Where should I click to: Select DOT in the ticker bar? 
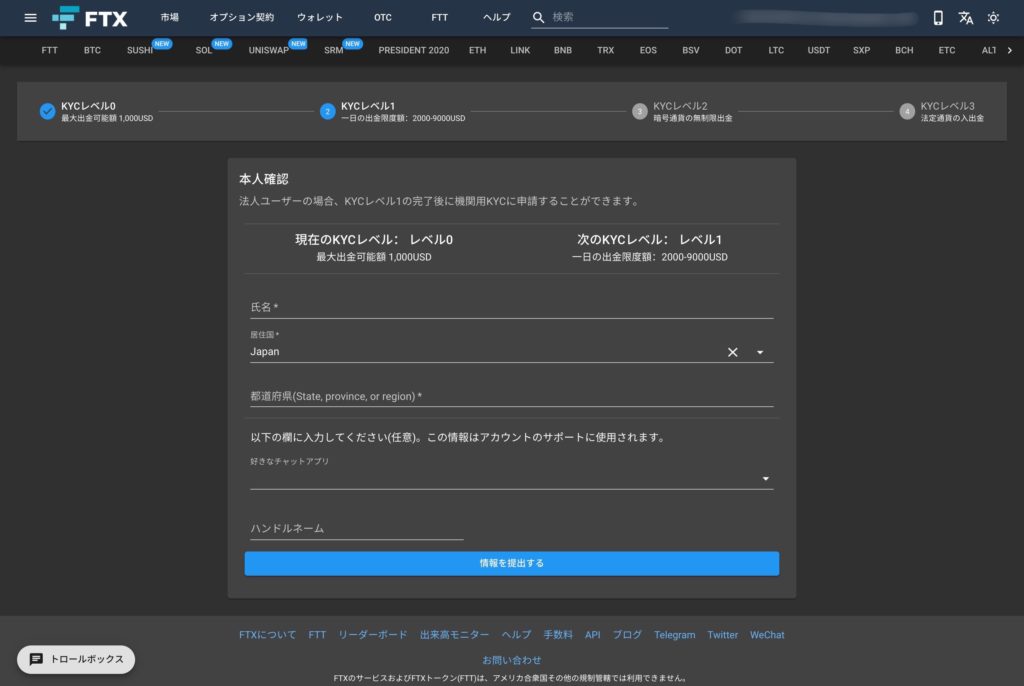click(733, 50)
